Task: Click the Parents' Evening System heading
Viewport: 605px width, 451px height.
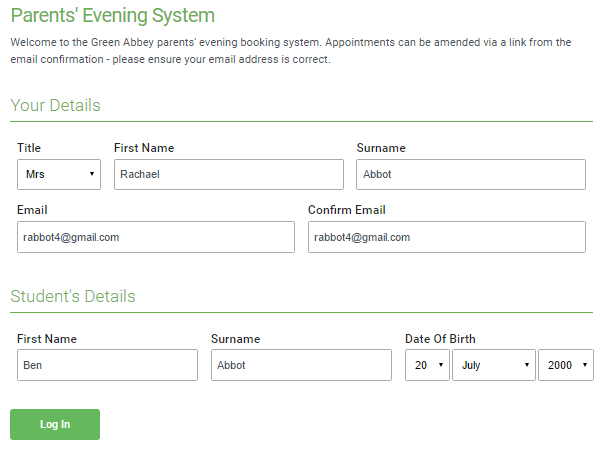Action: (x=113, y=15)
